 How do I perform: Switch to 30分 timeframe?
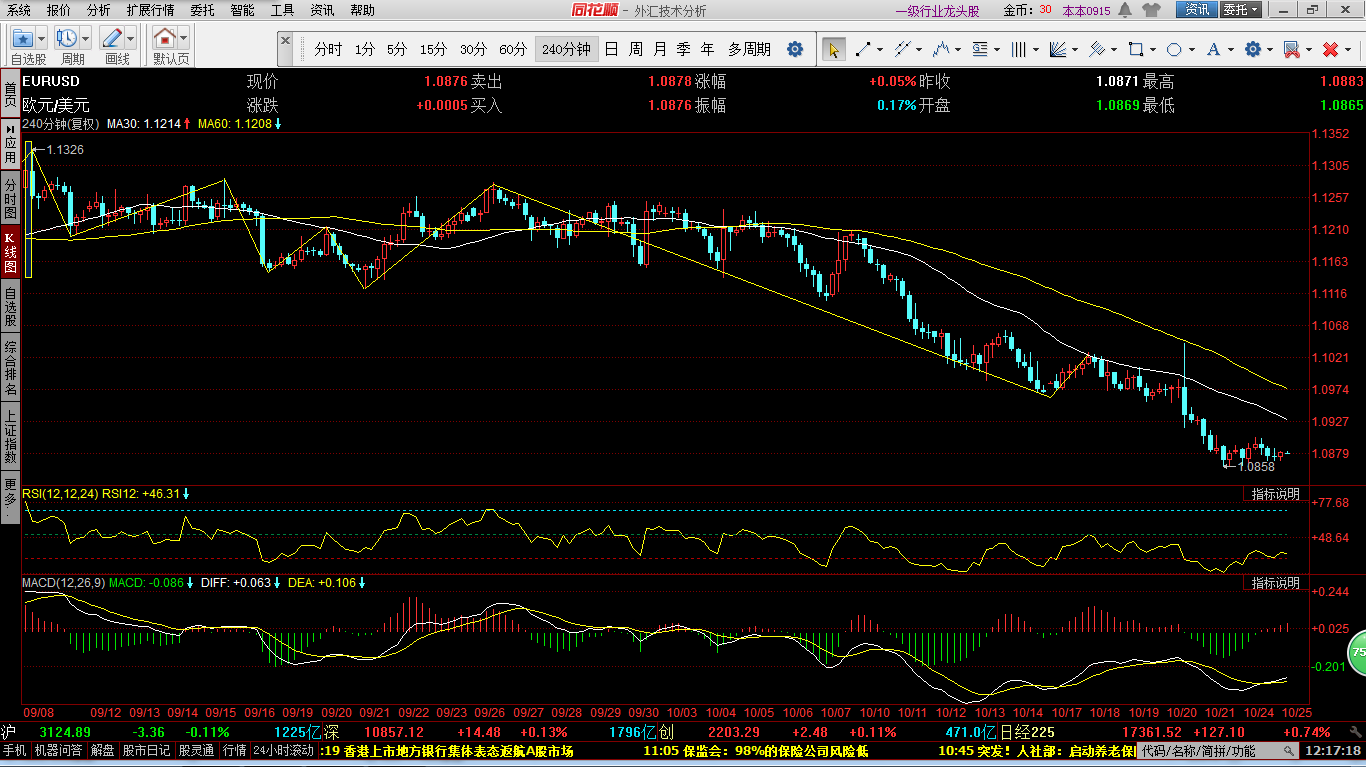[x=473, y=49]
